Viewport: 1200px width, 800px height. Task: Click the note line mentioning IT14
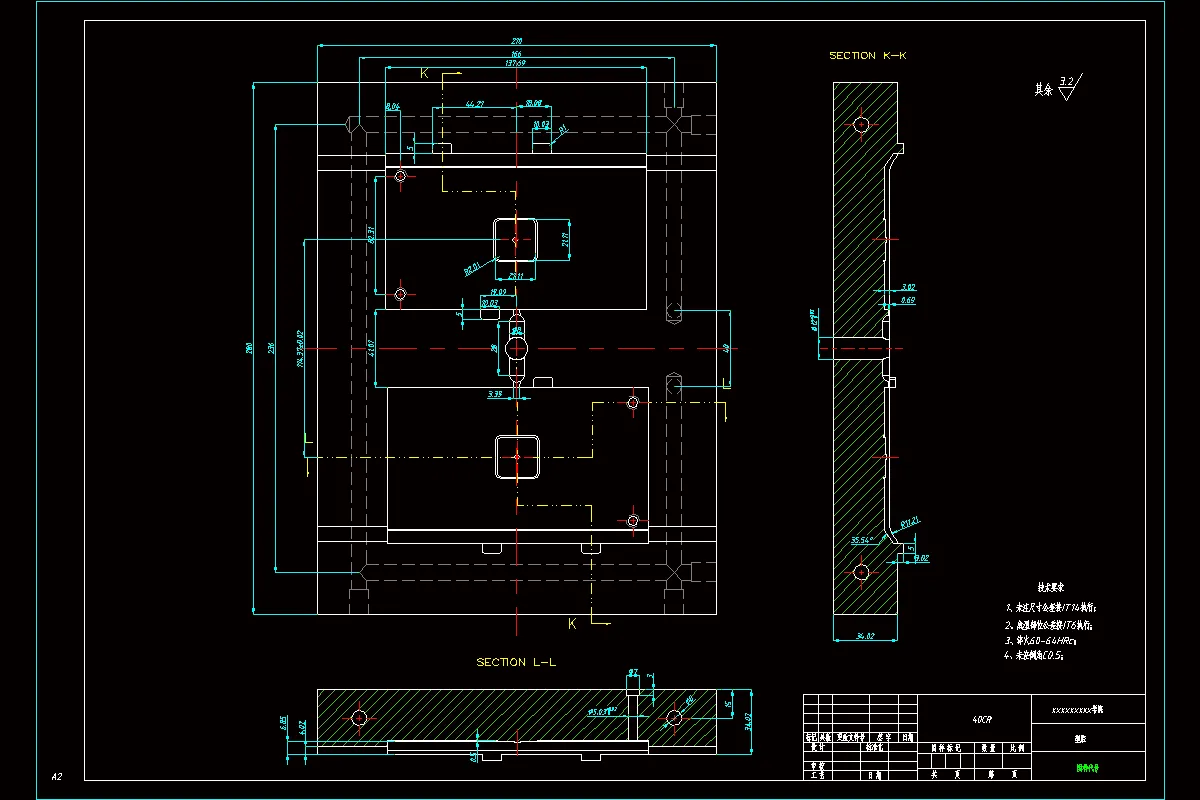[1051, 607]
